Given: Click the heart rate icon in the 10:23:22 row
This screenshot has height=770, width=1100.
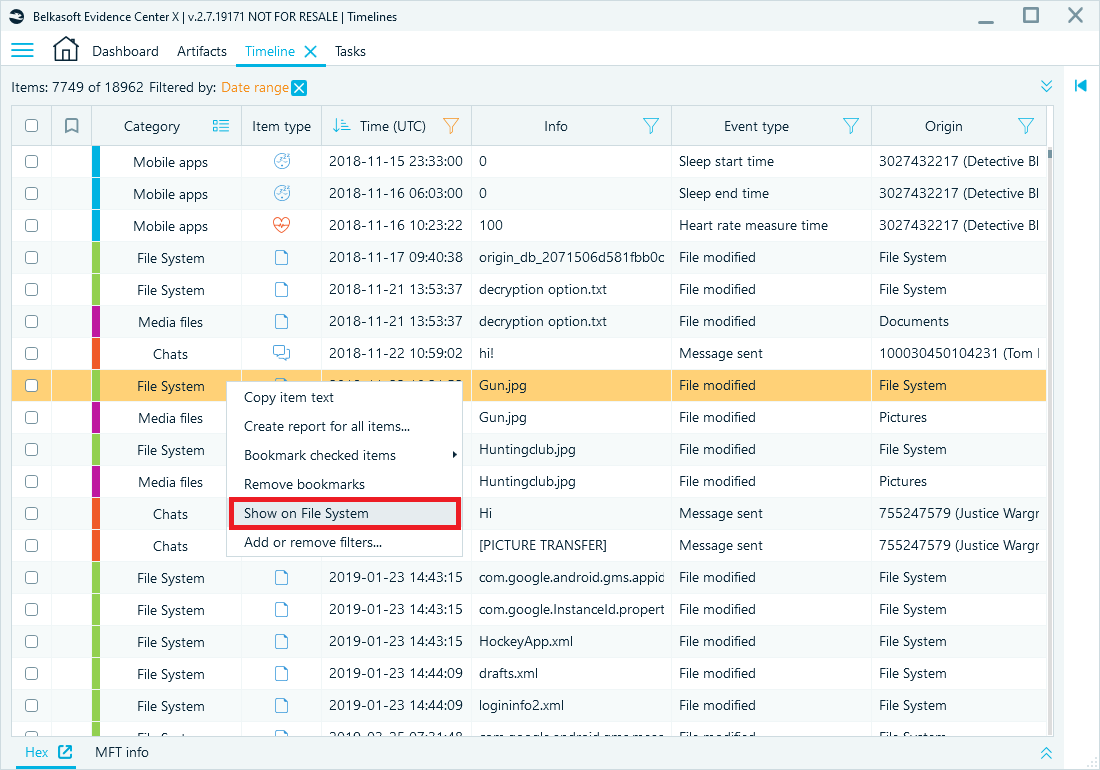Looking at the screenshot, I should [x=281, y=225].
